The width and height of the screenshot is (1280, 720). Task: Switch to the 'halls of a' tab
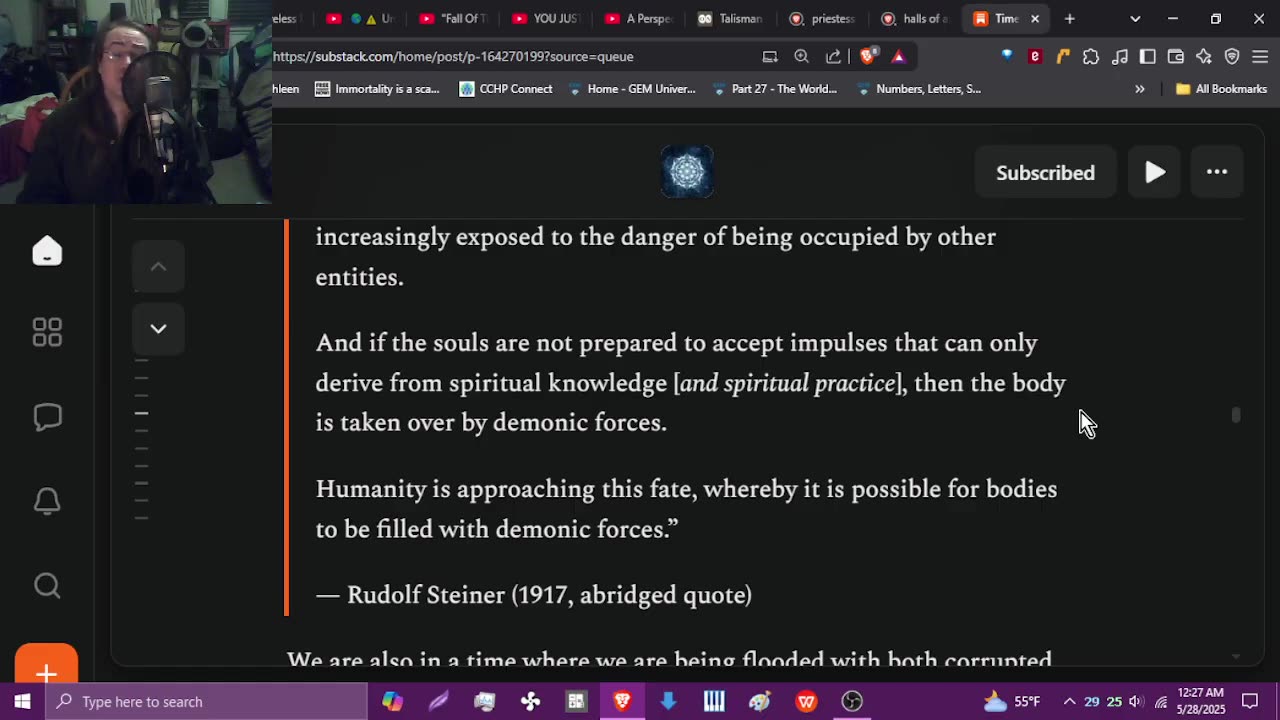(915, 18)
